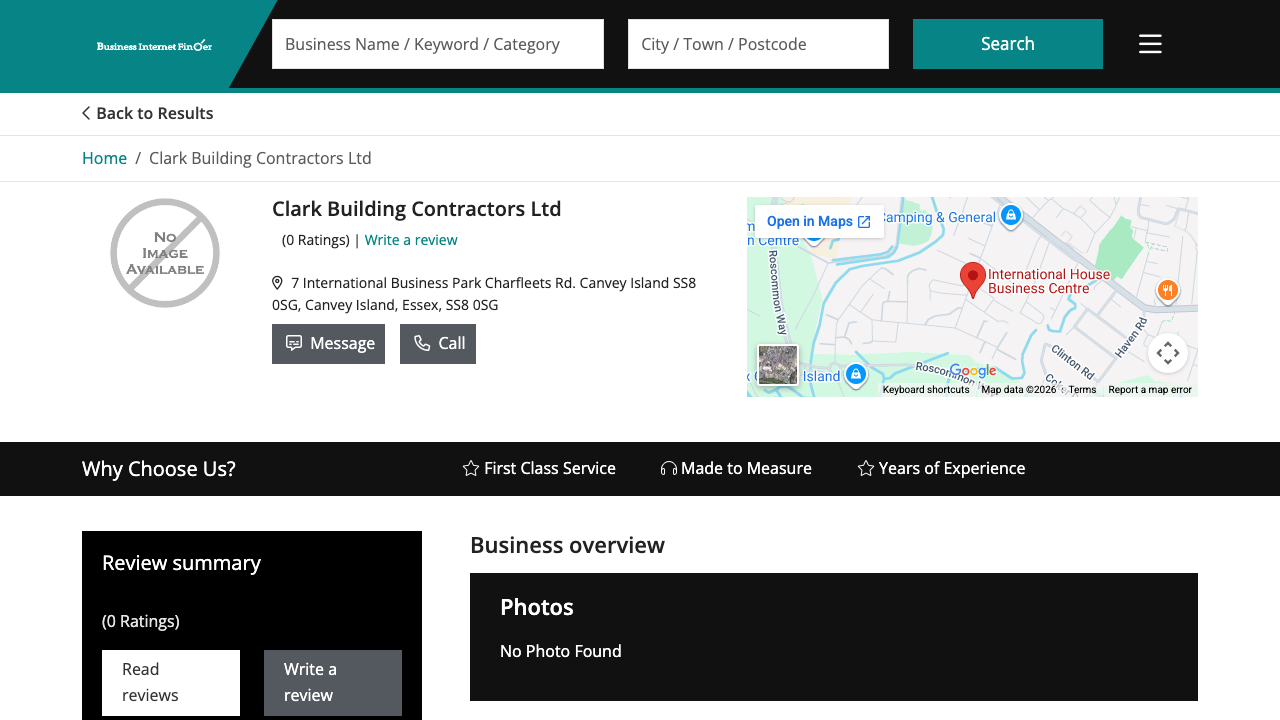The height and width of the screenshot is (720, 1280).
Task: Select Clark Building Contractors Ltd breadcrumb item
Action: (x=260, y=158)
